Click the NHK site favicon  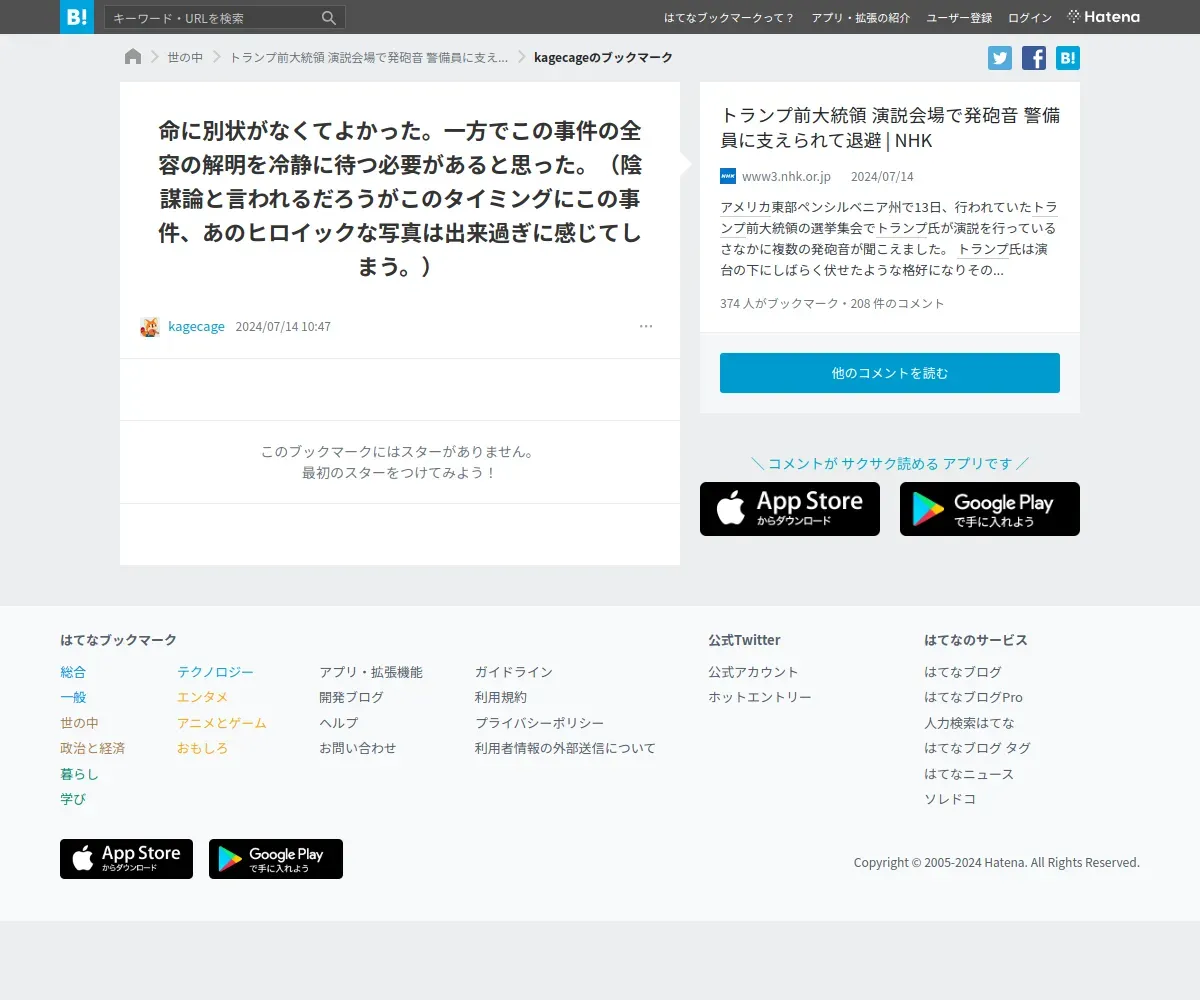pyautogui.click(x=728, y=176)
